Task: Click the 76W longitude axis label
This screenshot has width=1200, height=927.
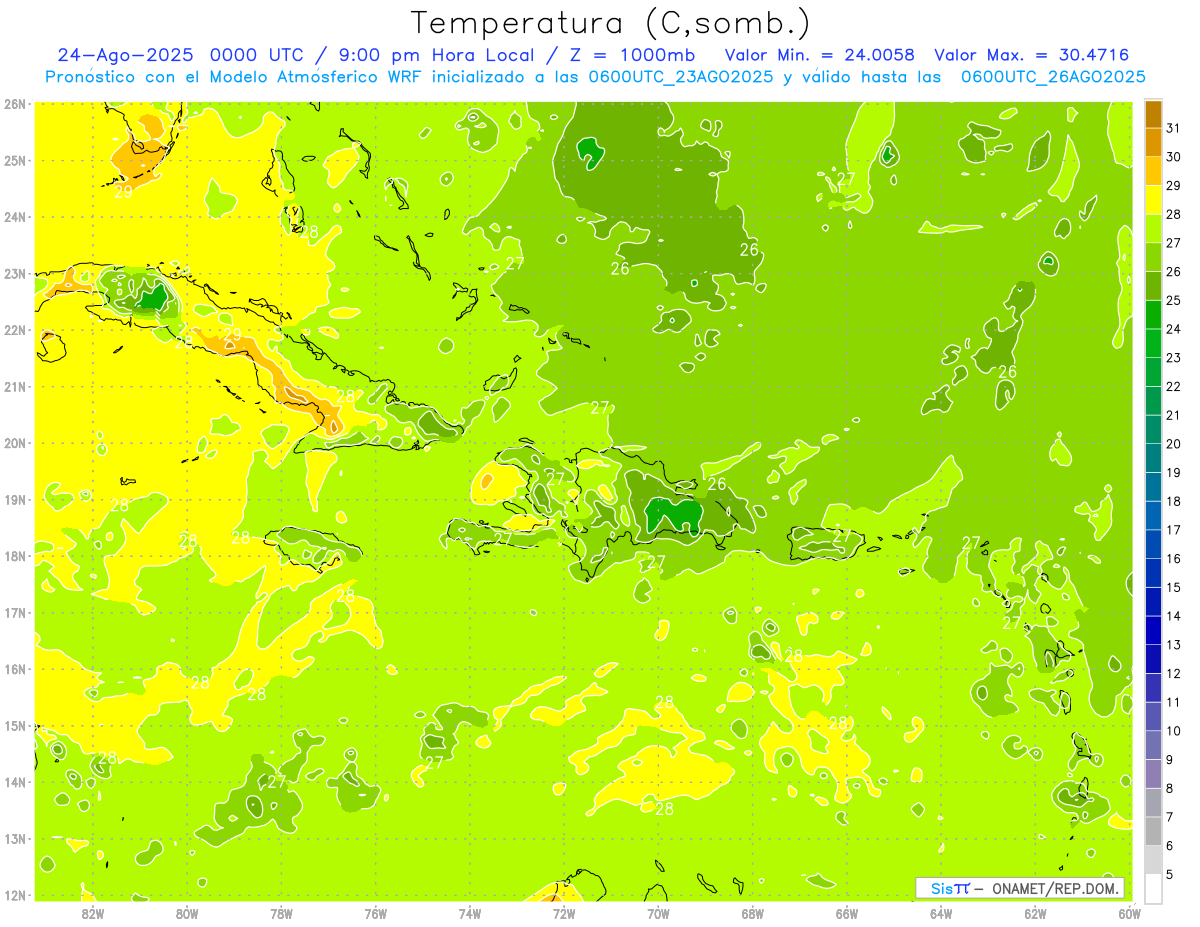Action: (x=376, y=912)
